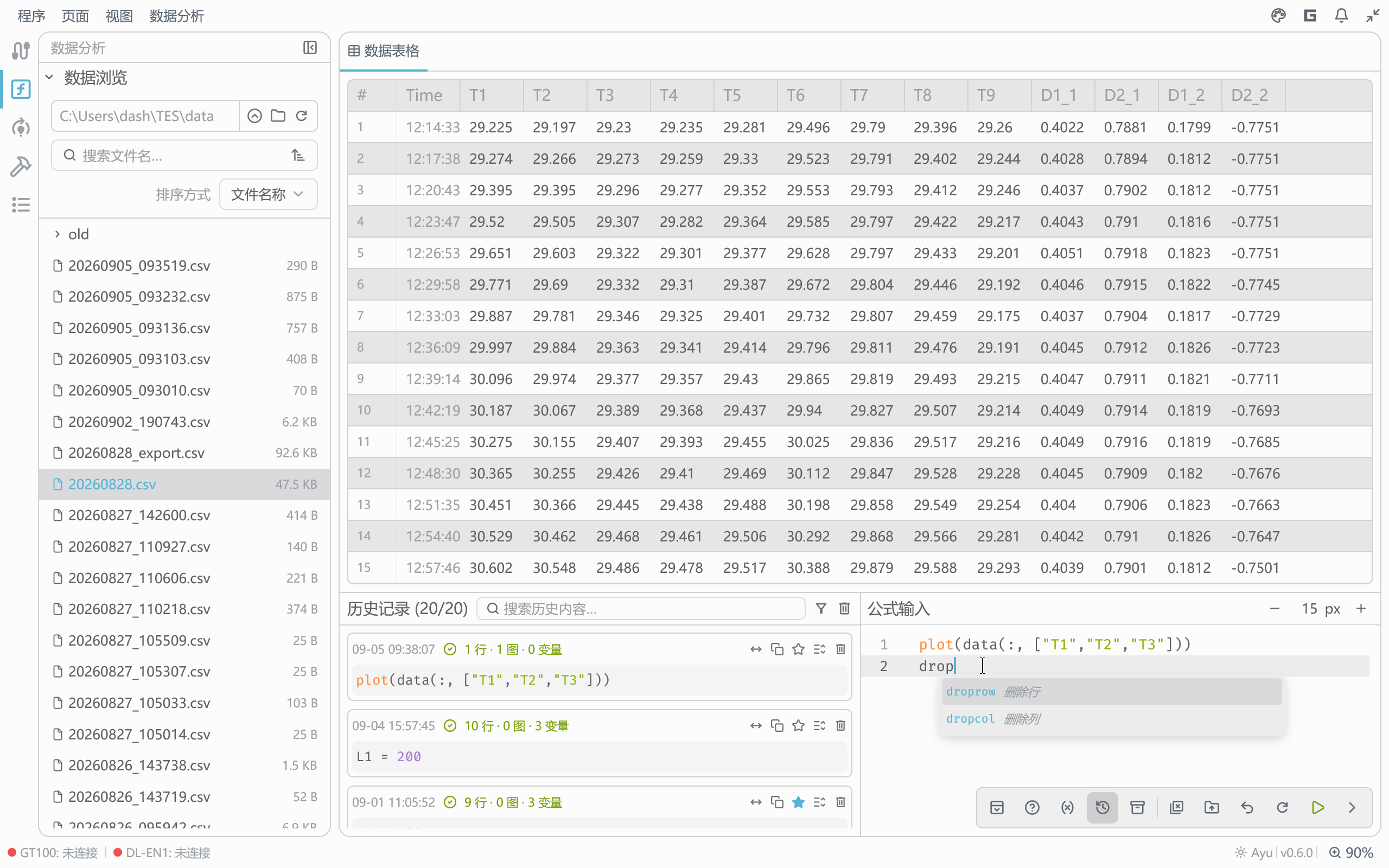1389x868 pixels.
Task: Toggle ascending sort order for files
Action: click(297, 156)
